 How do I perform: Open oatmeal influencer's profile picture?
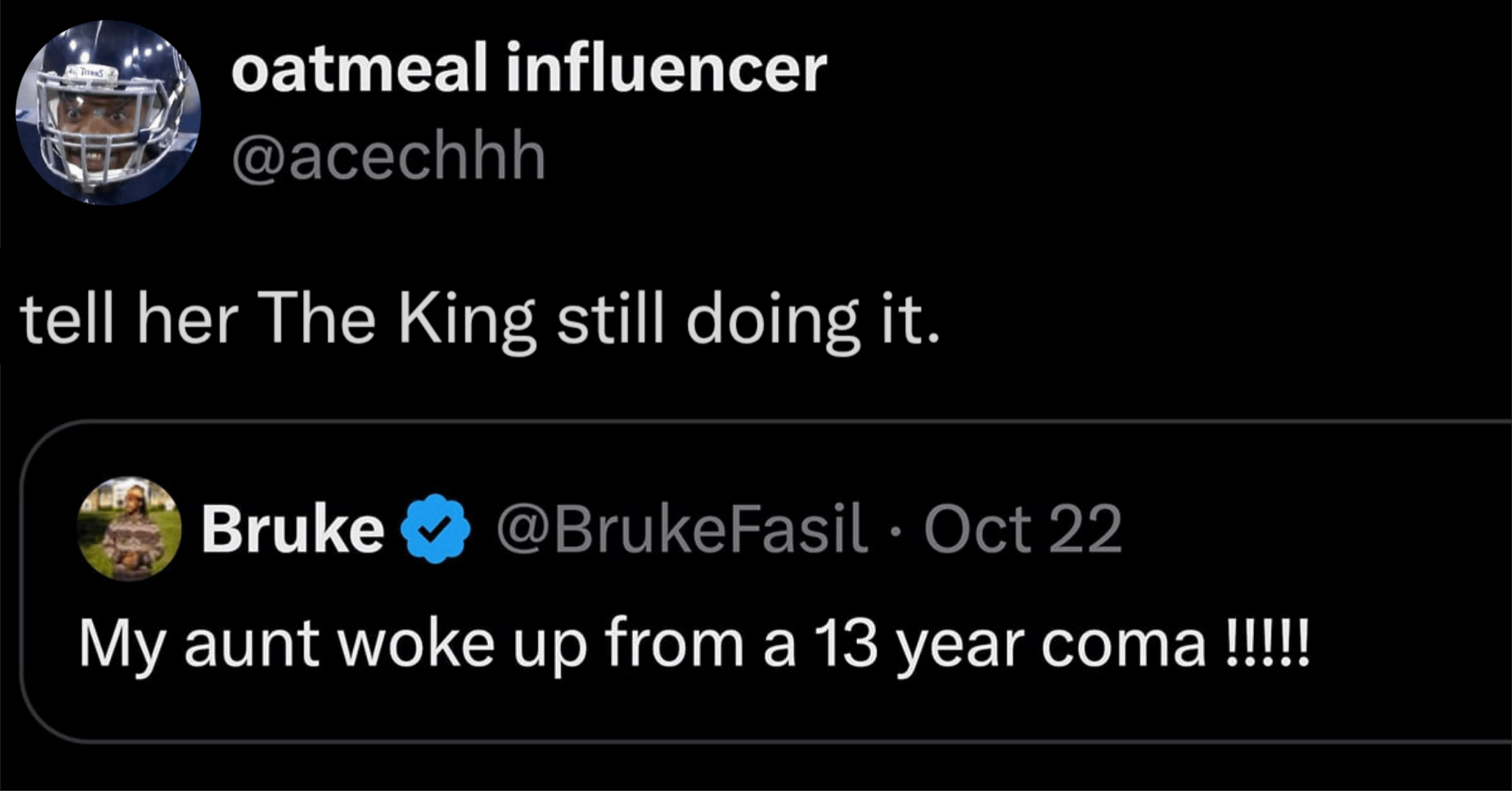108,112
